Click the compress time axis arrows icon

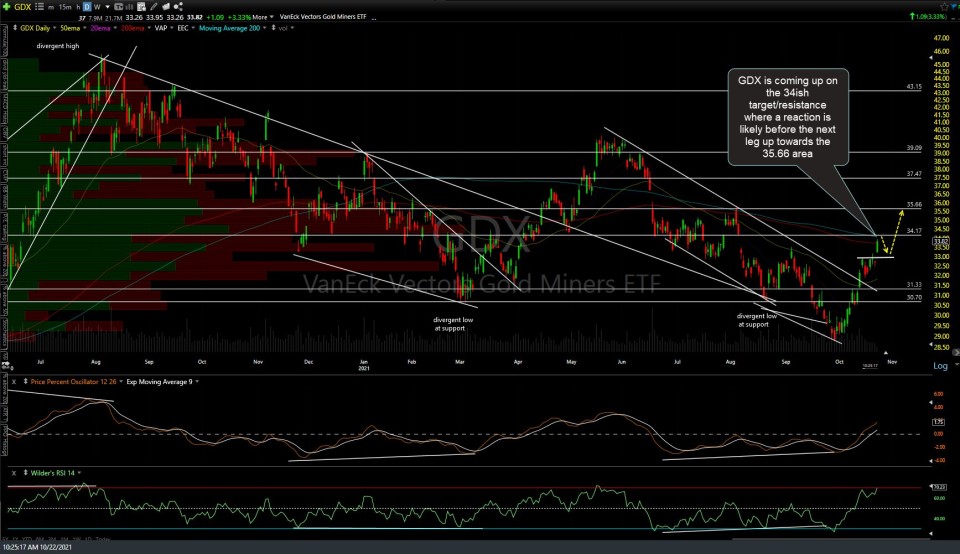click(6, 368)
